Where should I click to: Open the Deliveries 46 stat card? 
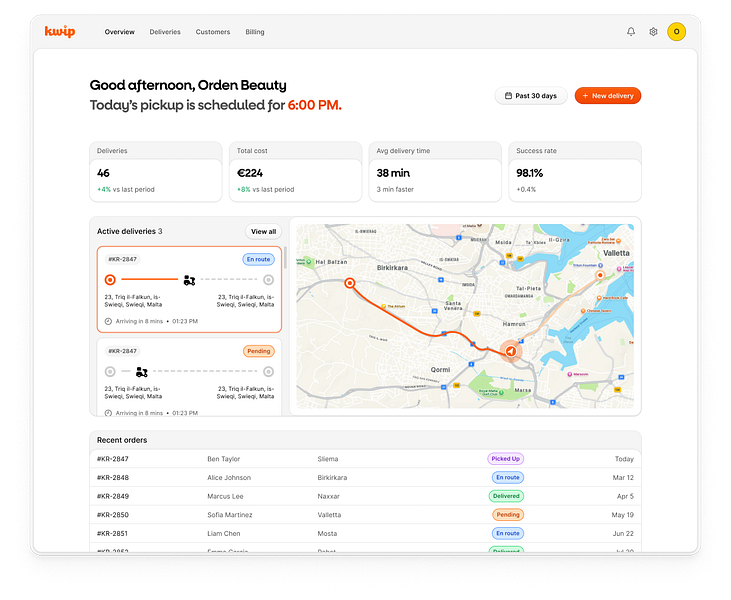pyautogui.click(x=156, y=172)
